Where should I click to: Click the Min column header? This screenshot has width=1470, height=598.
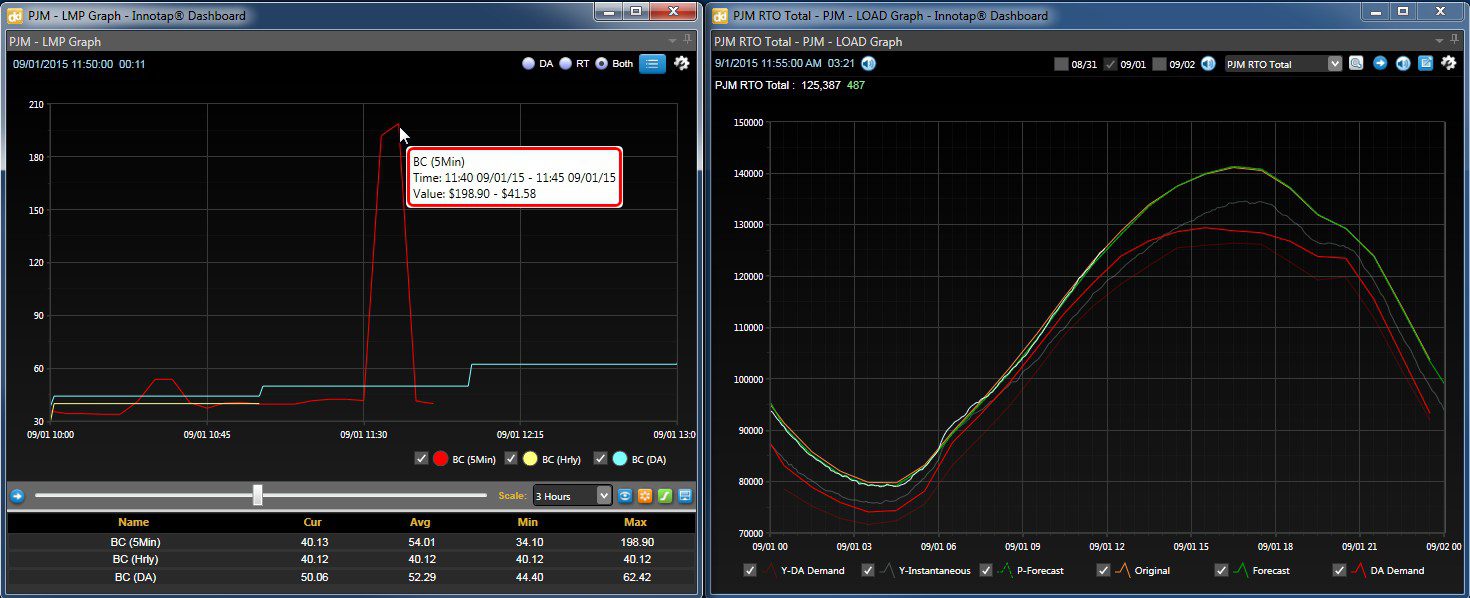tap(528, 522)
